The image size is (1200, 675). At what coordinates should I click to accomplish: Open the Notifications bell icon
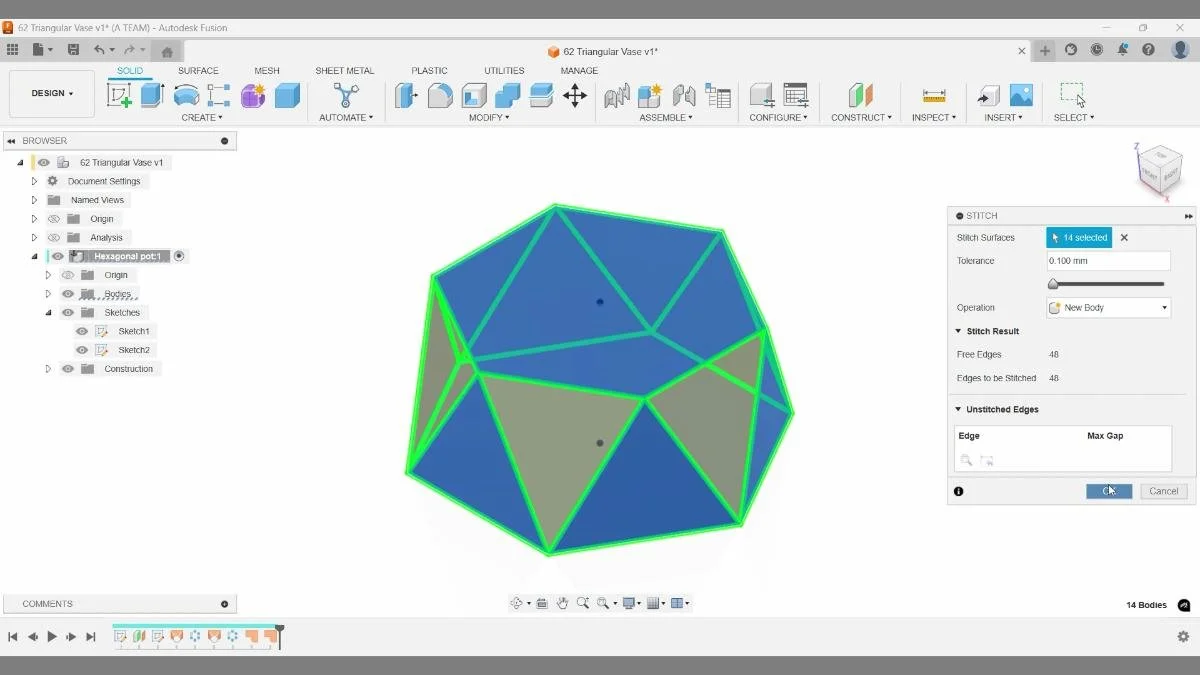pos(1123,50)
